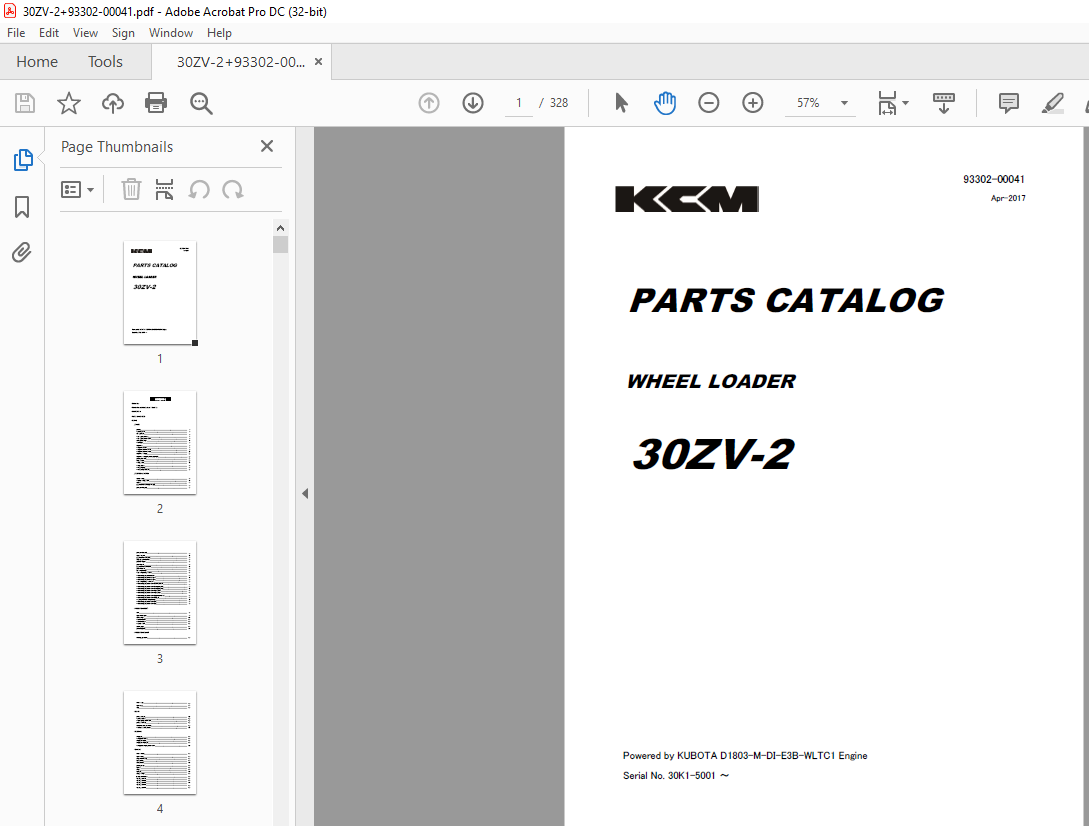The height and width of the screenshot is (826, 1089).
Task: Add a comment with speech bubble icon
Action: 1008,103
